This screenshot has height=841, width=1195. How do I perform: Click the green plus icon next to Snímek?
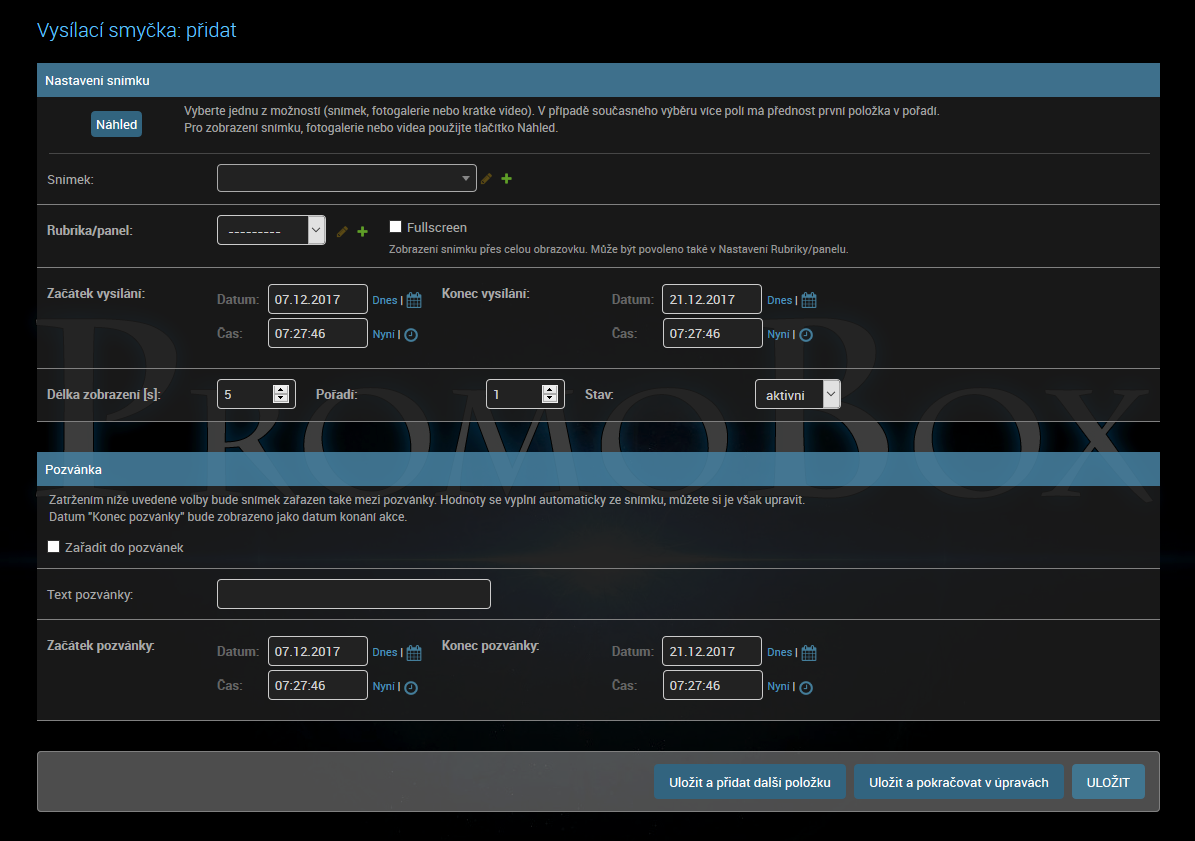[506, 179]
